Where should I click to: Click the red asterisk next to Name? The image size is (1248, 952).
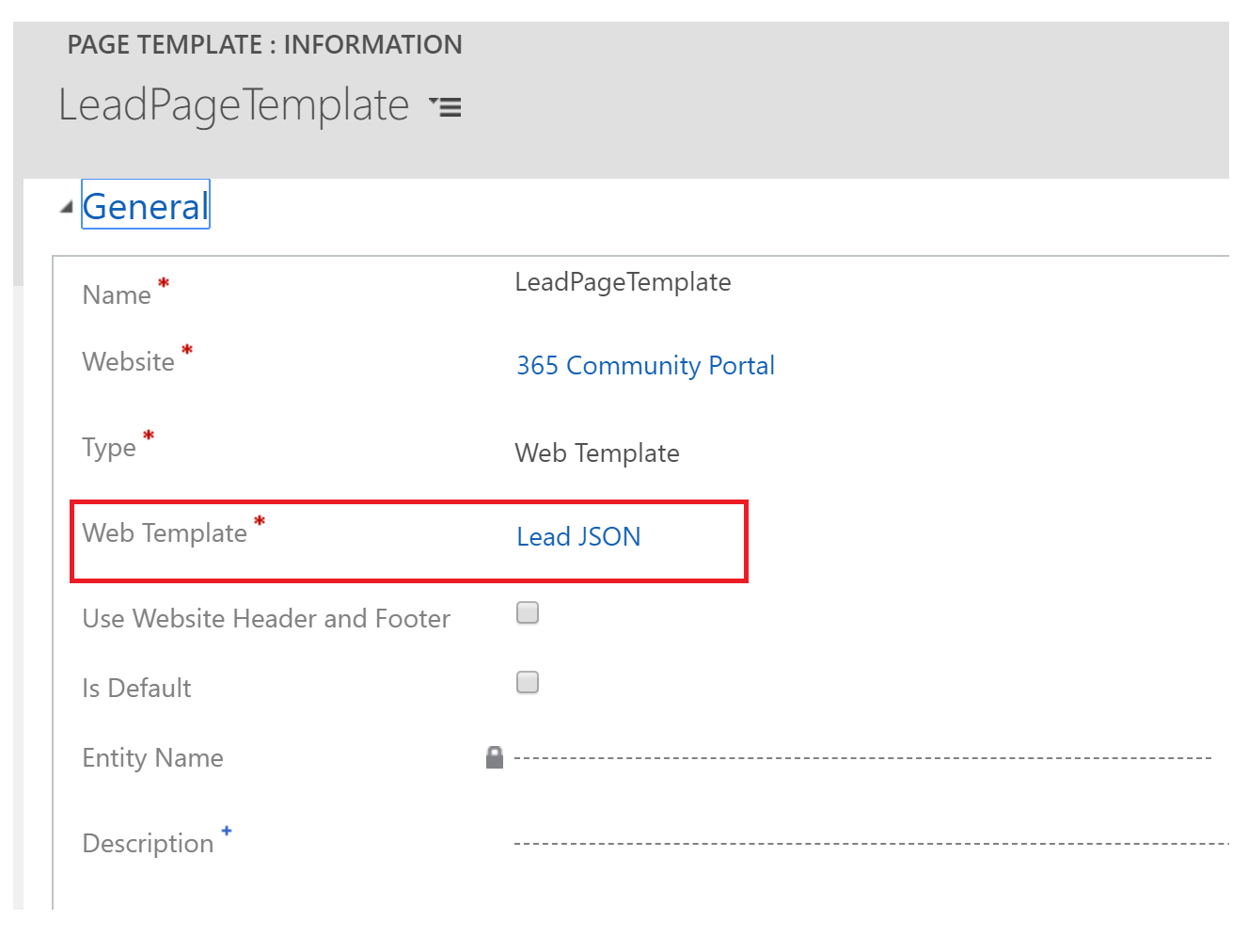pyautogui.click(x=164, y=283)
